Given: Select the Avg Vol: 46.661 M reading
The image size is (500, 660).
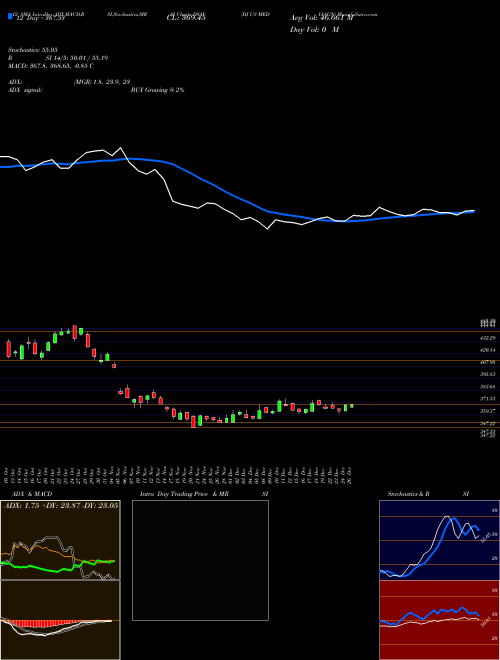Looking at the screenshot, I should (322, 18).
